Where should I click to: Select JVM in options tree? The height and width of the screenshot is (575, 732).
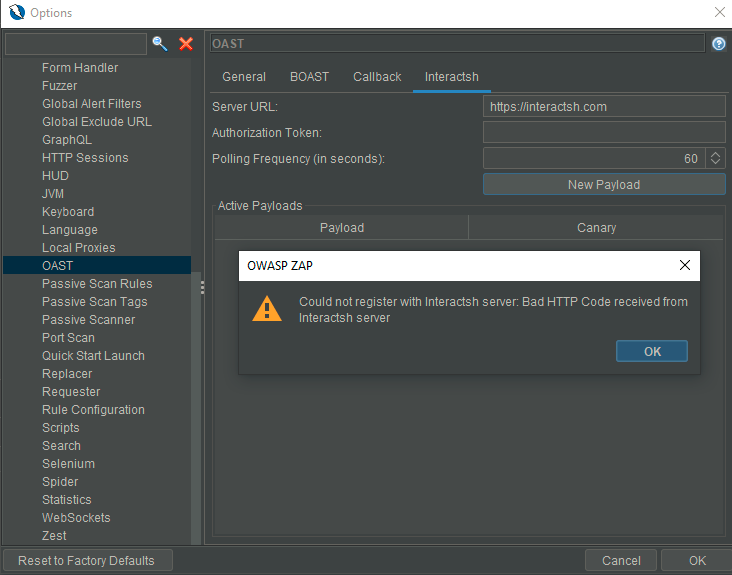coord(53,194)
